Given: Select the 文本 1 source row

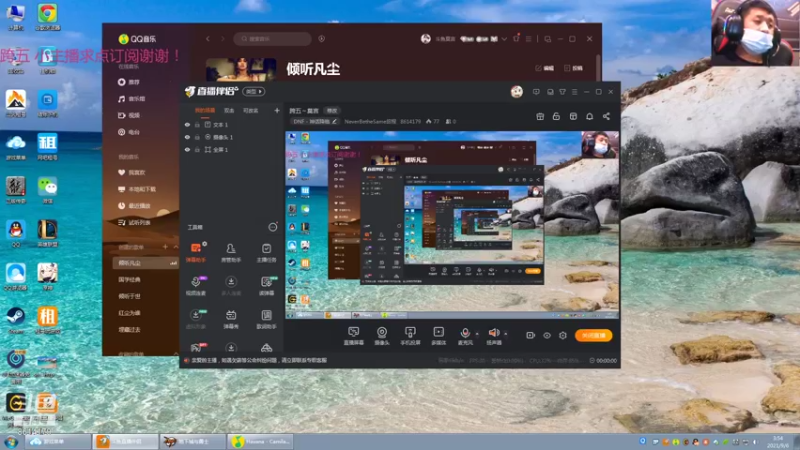Looking at the screenshot, I should tap(232, 124).
